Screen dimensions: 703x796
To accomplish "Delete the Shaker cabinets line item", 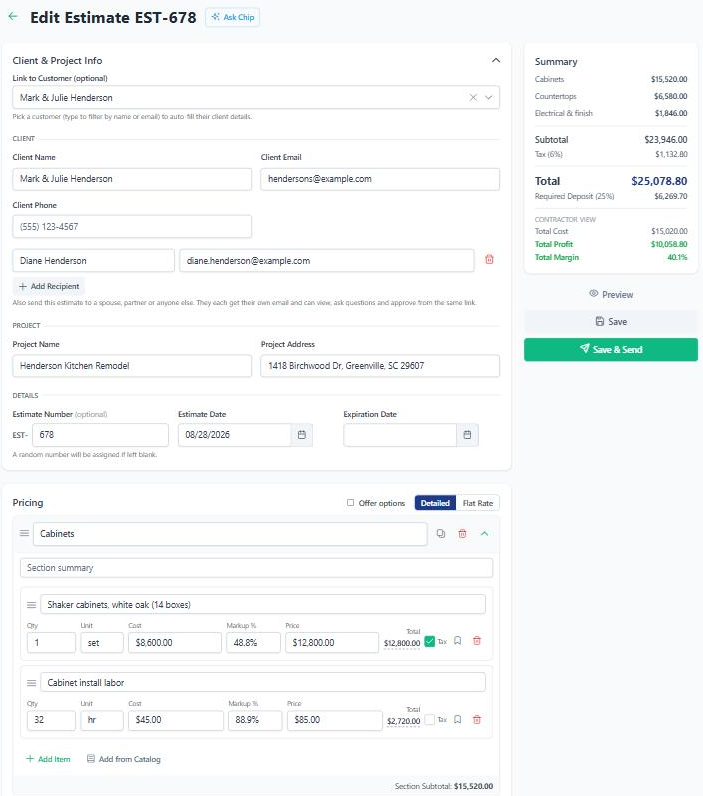I will click(x=477, y=641).
